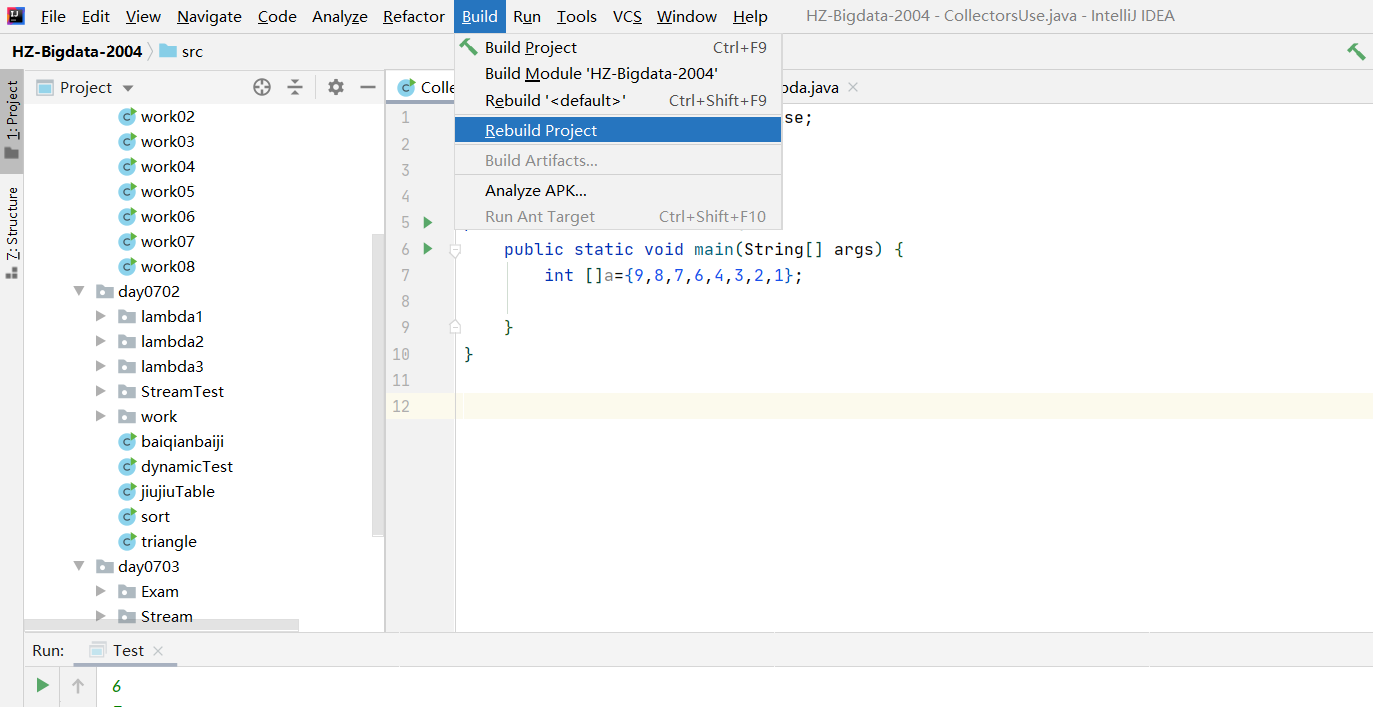Click the run gutter arrow on line 6
1373x707 pixels.
428,248
